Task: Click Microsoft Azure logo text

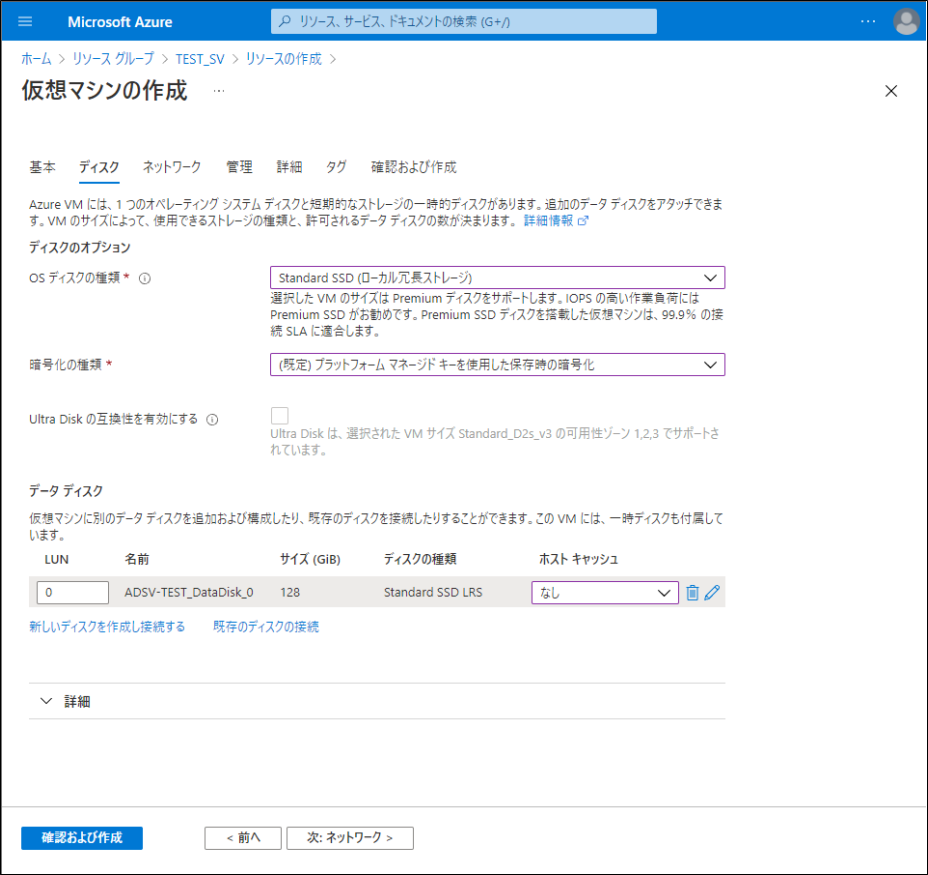Action: tap(120, 22)
